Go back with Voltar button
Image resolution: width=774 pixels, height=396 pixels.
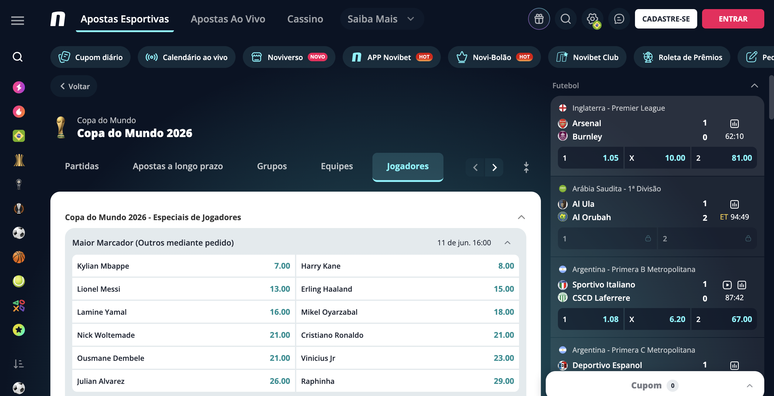(x=74, y=86)
